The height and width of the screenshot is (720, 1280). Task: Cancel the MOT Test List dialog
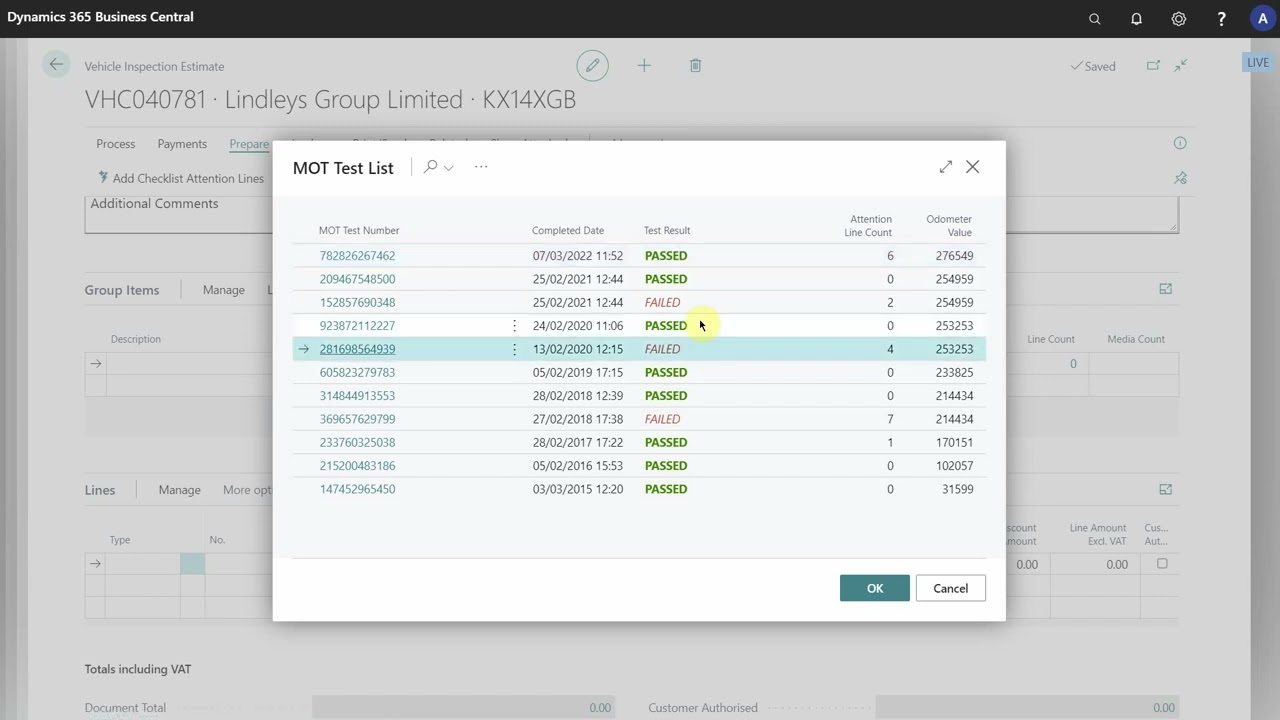click(951, 588)
